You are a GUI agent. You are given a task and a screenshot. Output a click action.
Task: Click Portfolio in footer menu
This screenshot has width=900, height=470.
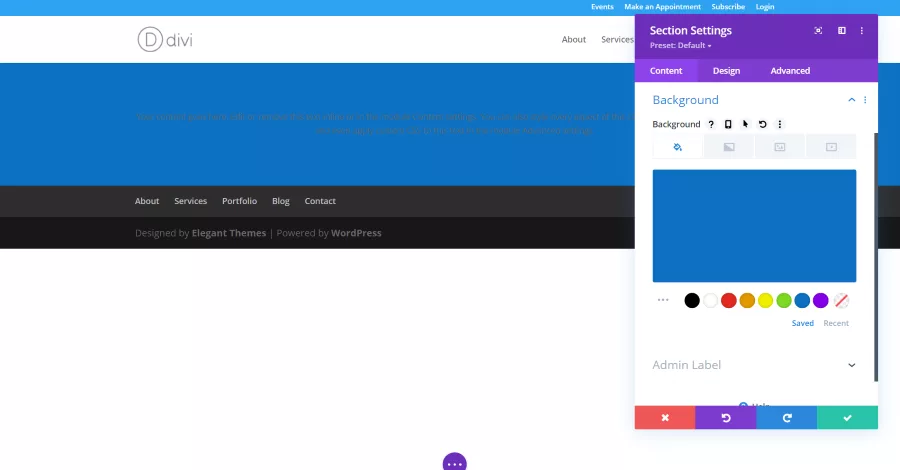pos(239,201)
